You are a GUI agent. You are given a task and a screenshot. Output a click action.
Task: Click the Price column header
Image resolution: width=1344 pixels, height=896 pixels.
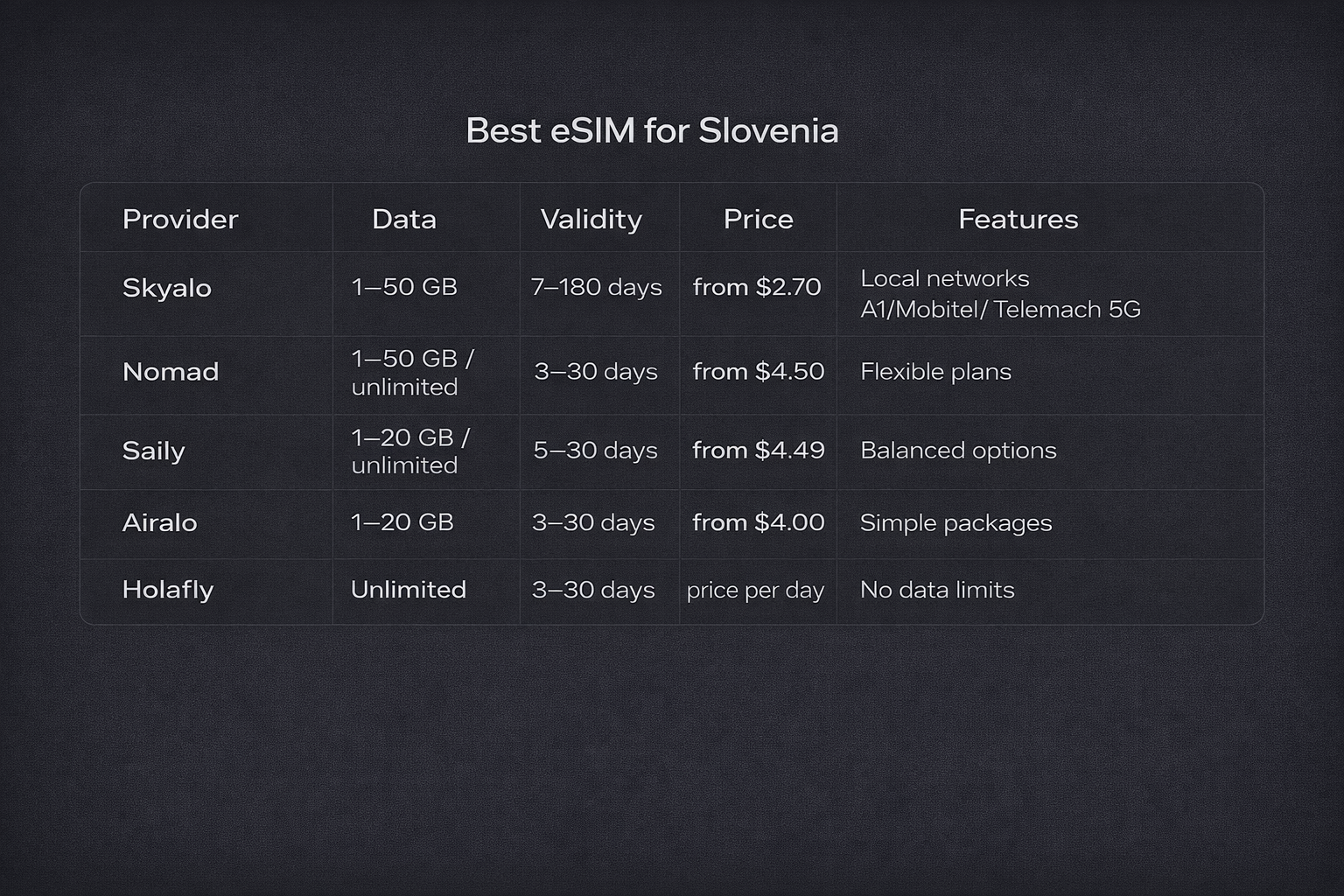point(758,219)
